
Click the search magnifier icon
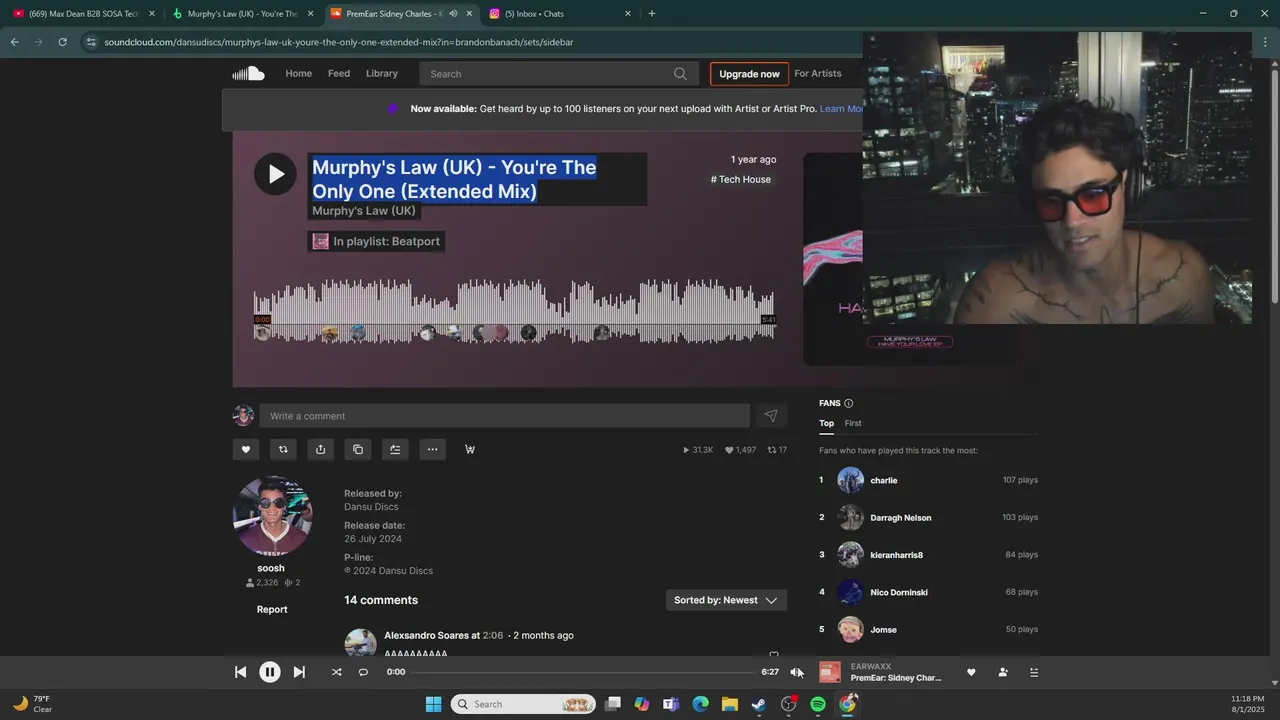680,73
